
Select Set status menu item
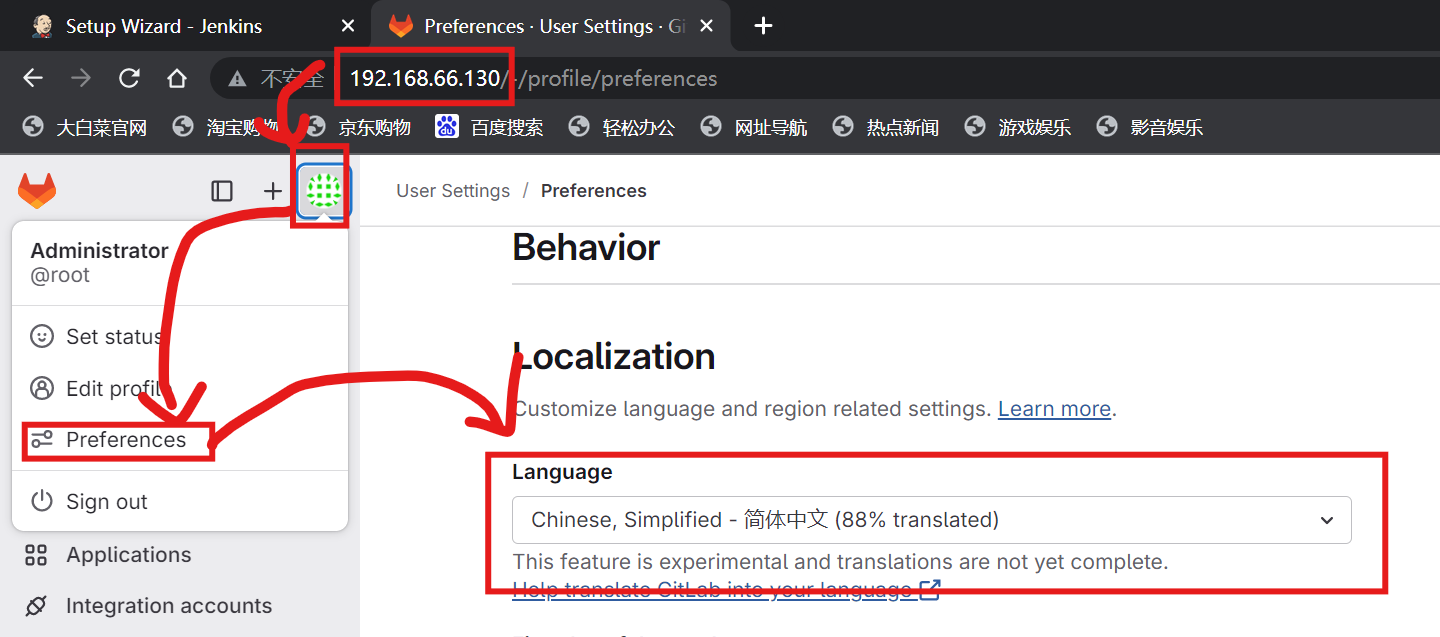[180, 336]
